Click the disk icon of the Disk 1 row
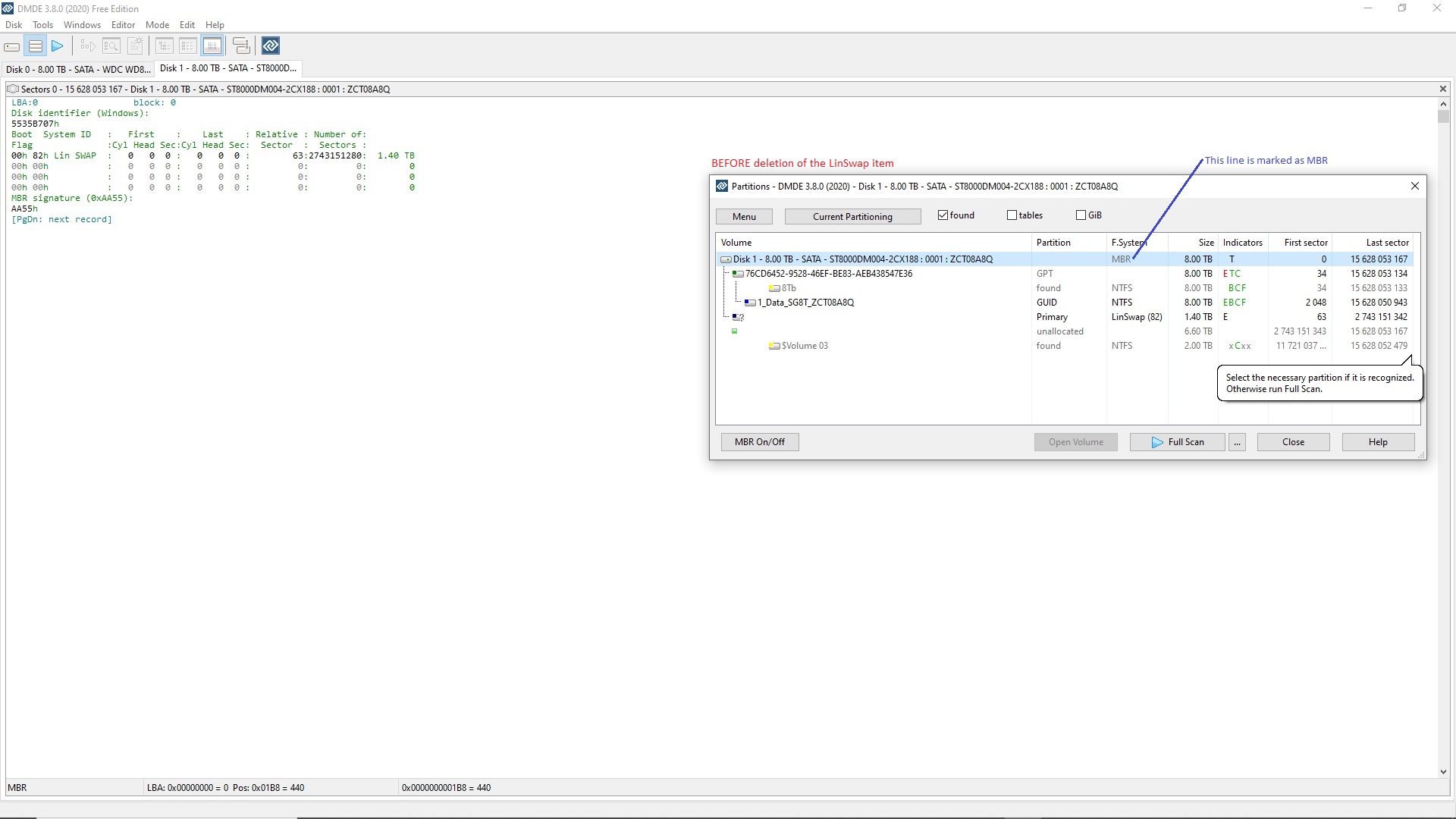The height and width of the screenshot is (819, 1456). coord(726,259)
